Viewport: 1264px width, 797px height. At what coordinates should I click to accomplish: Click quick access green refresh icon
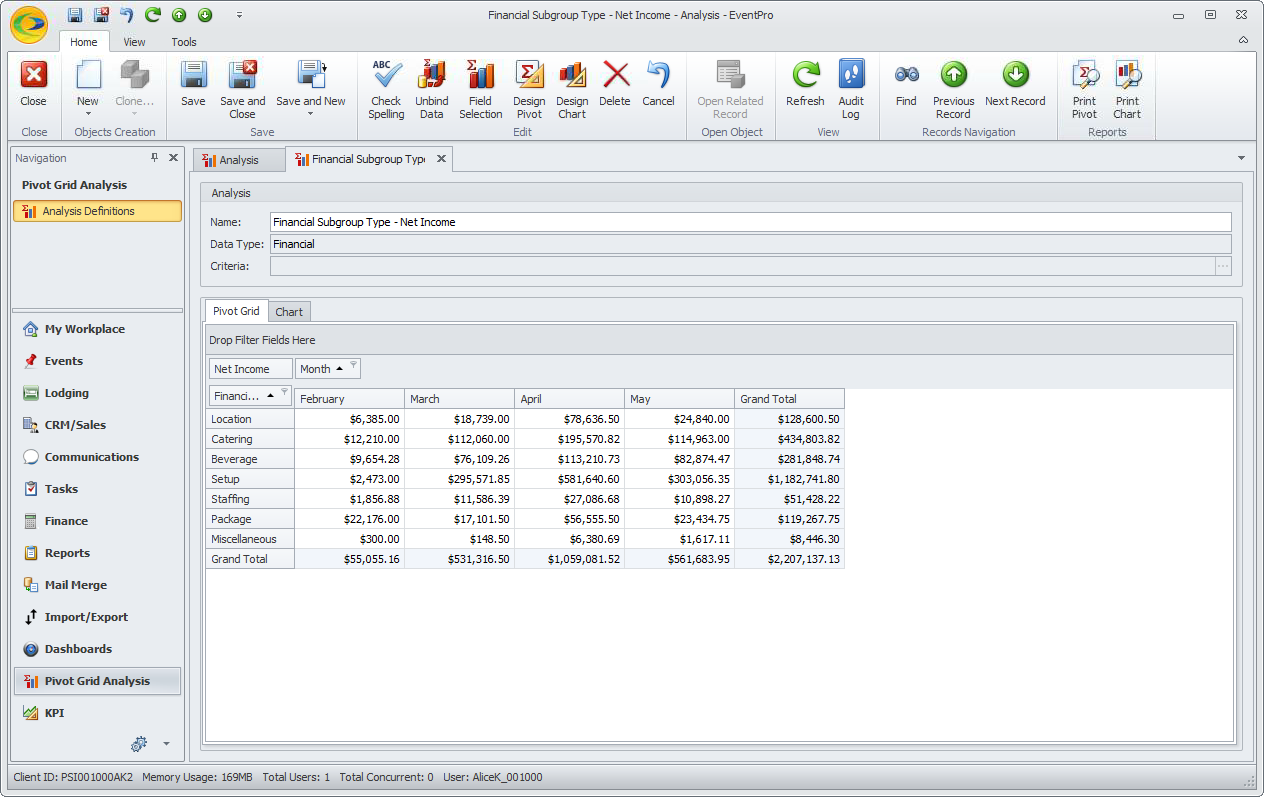153,15
